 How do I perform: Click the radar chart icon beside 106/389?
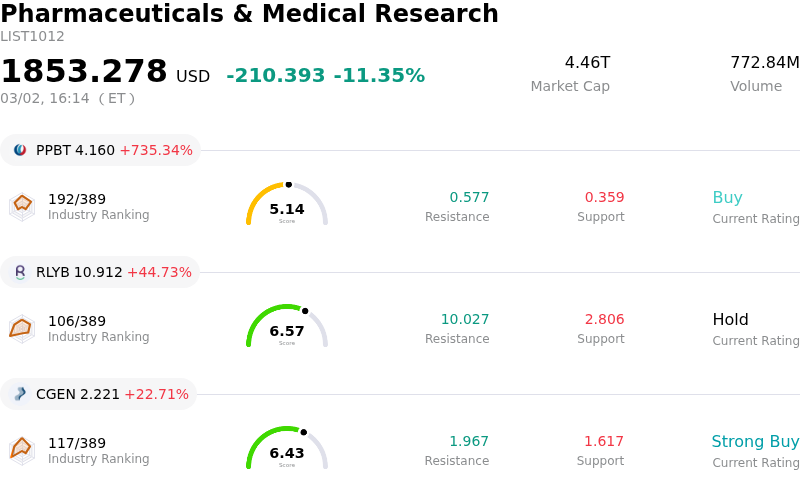click(x=22, y=327)
